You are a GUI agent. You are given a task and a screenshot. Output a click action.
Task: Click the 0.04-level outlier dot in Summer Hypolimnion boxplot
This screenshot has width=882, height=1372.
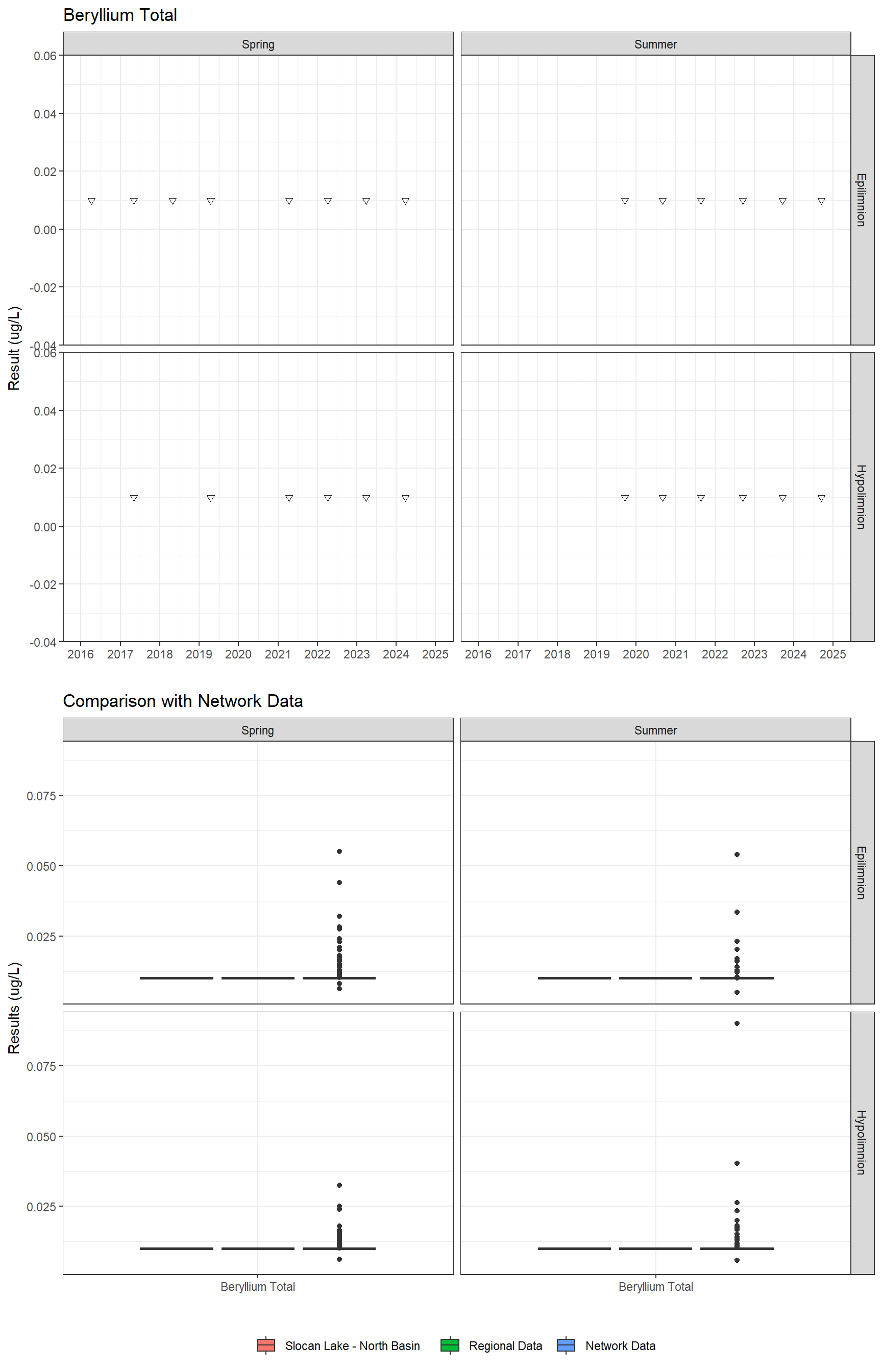[737, 1163]
